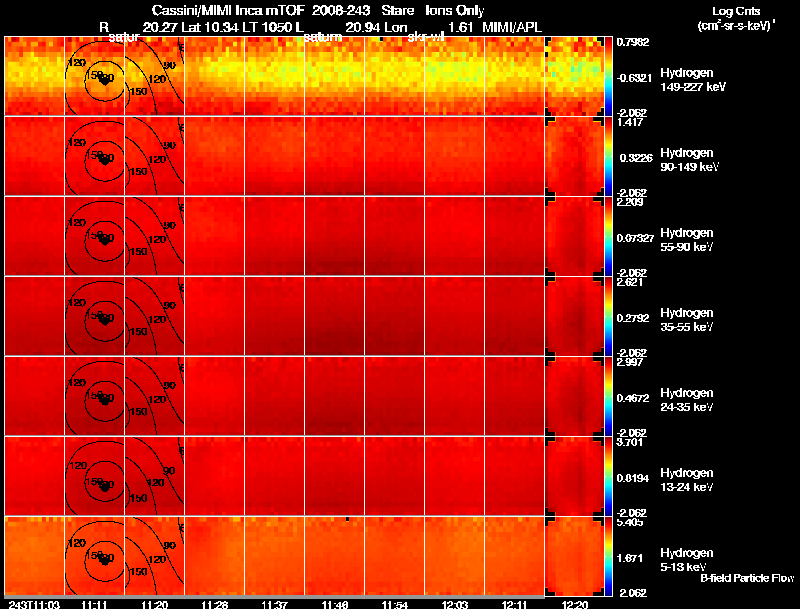Click the colorbar maximum value '2.997'
800x609 pixels.
pyautogui.click(x=630, y=363)
